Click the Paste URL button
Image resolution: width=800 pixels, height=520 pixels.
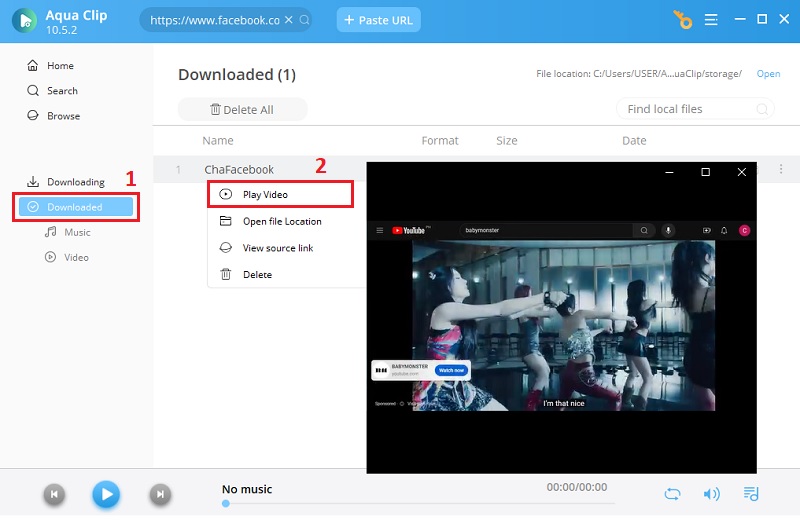pos(379,20)
